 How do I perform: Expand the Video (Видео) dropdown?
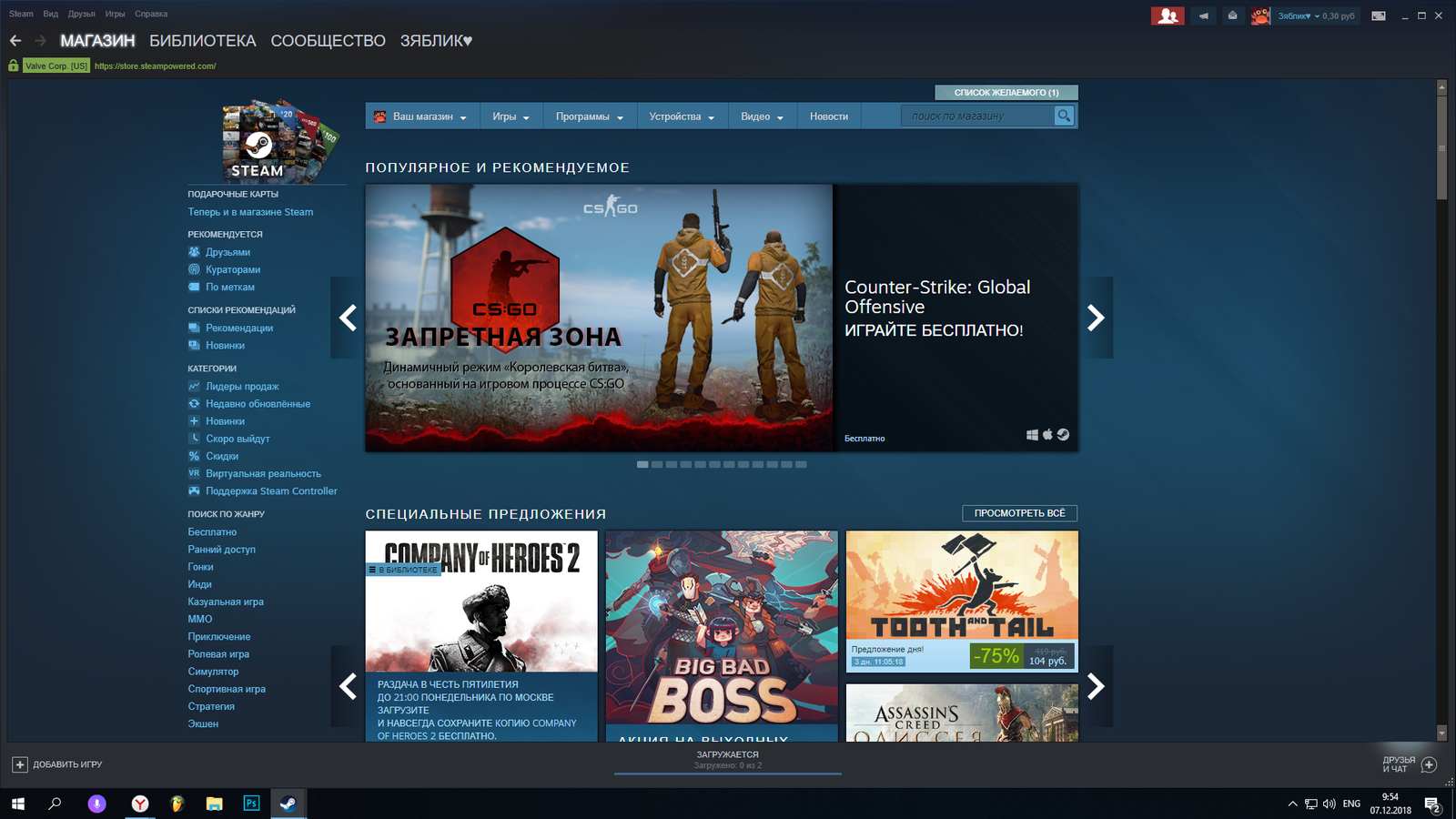point(762,116)
